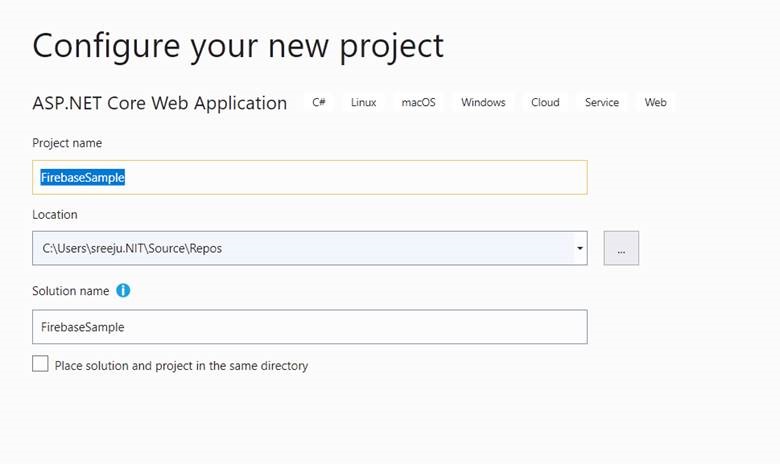Click the Service project type tag
780x464 pixels.
point(602,102)
